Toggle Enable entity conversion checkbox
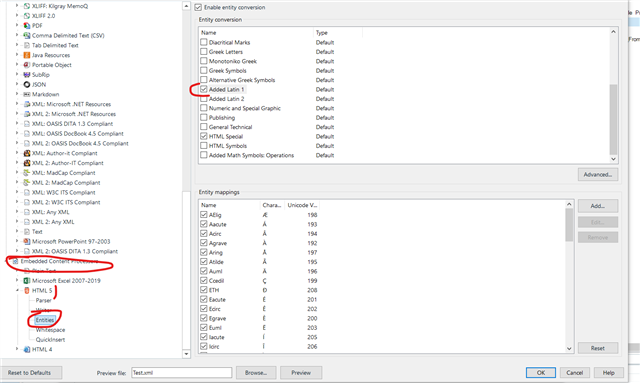The width and height of the screenshot is (640, 383). 198,7
